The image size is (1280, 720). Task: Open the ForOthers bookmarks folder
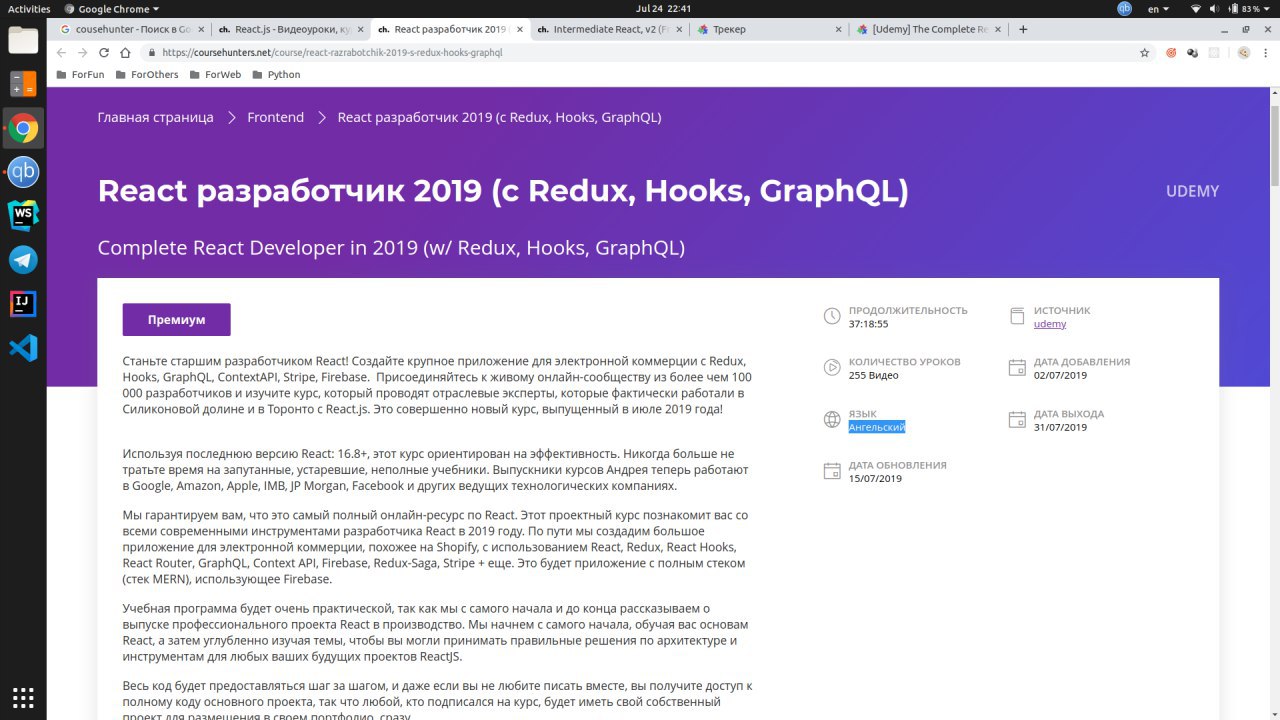click(x=146, y=75)
